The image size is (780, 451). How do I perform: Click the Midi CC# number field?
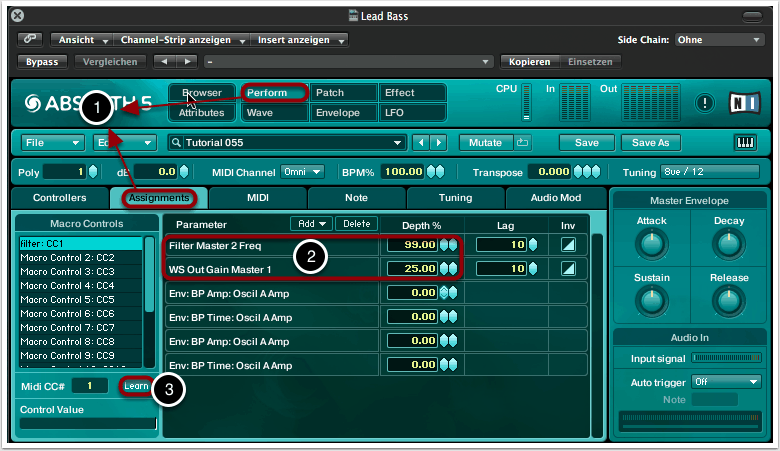point(90,386)
